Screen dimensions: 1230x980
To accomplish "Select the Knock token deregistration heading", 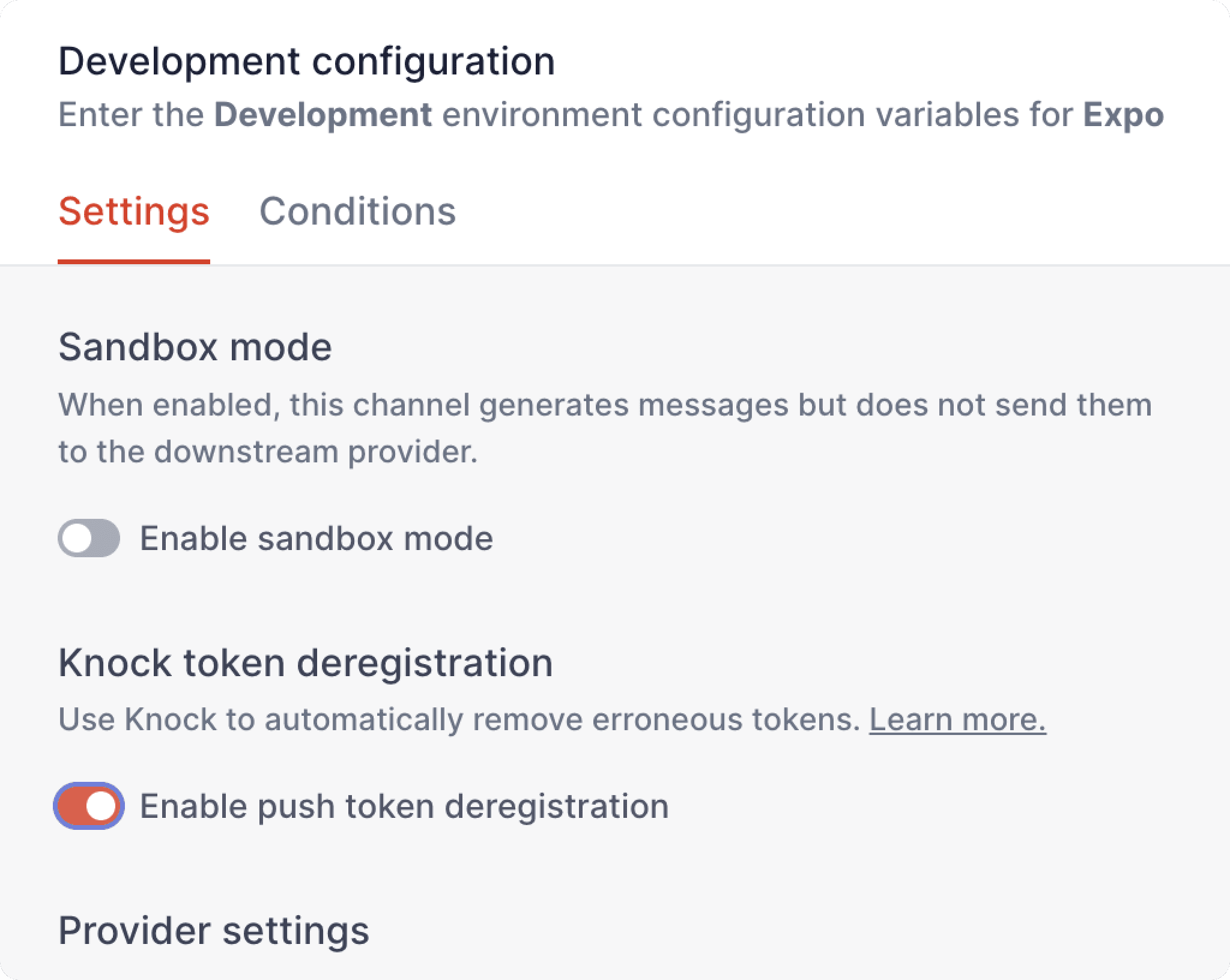I will (x=305, y=663).
